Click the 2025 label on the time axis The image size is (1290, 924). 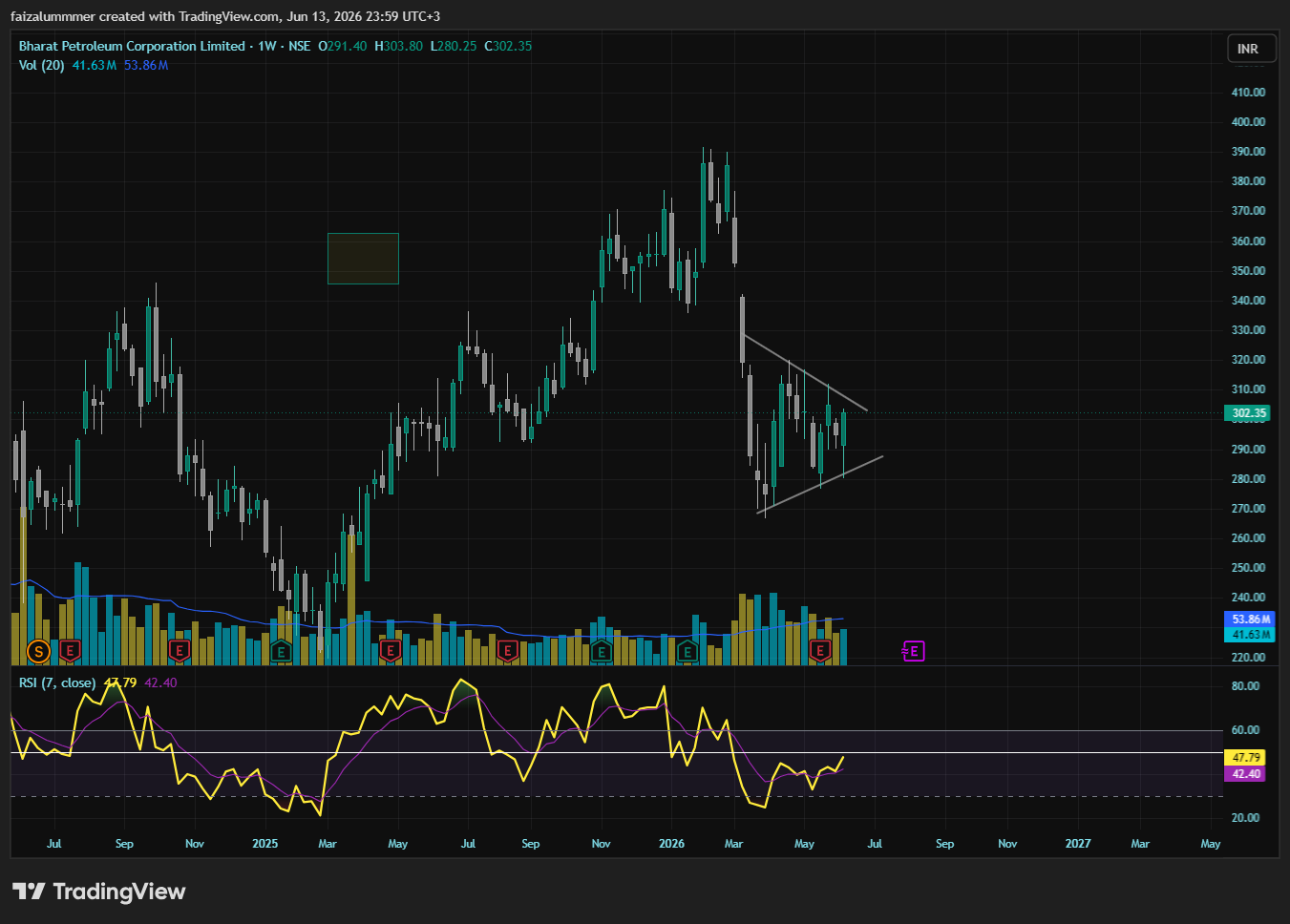[265, 844]
